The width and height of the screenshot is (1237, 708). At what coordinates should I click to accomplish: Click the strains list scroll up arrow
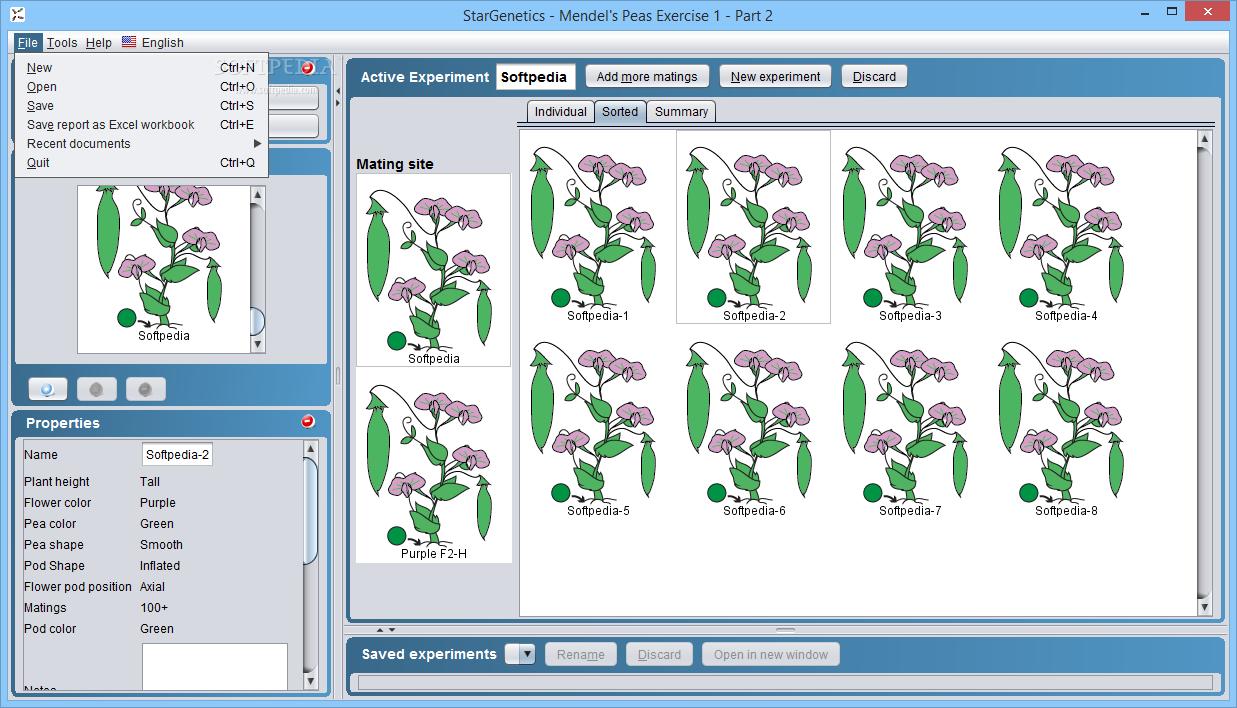point(257,194)
